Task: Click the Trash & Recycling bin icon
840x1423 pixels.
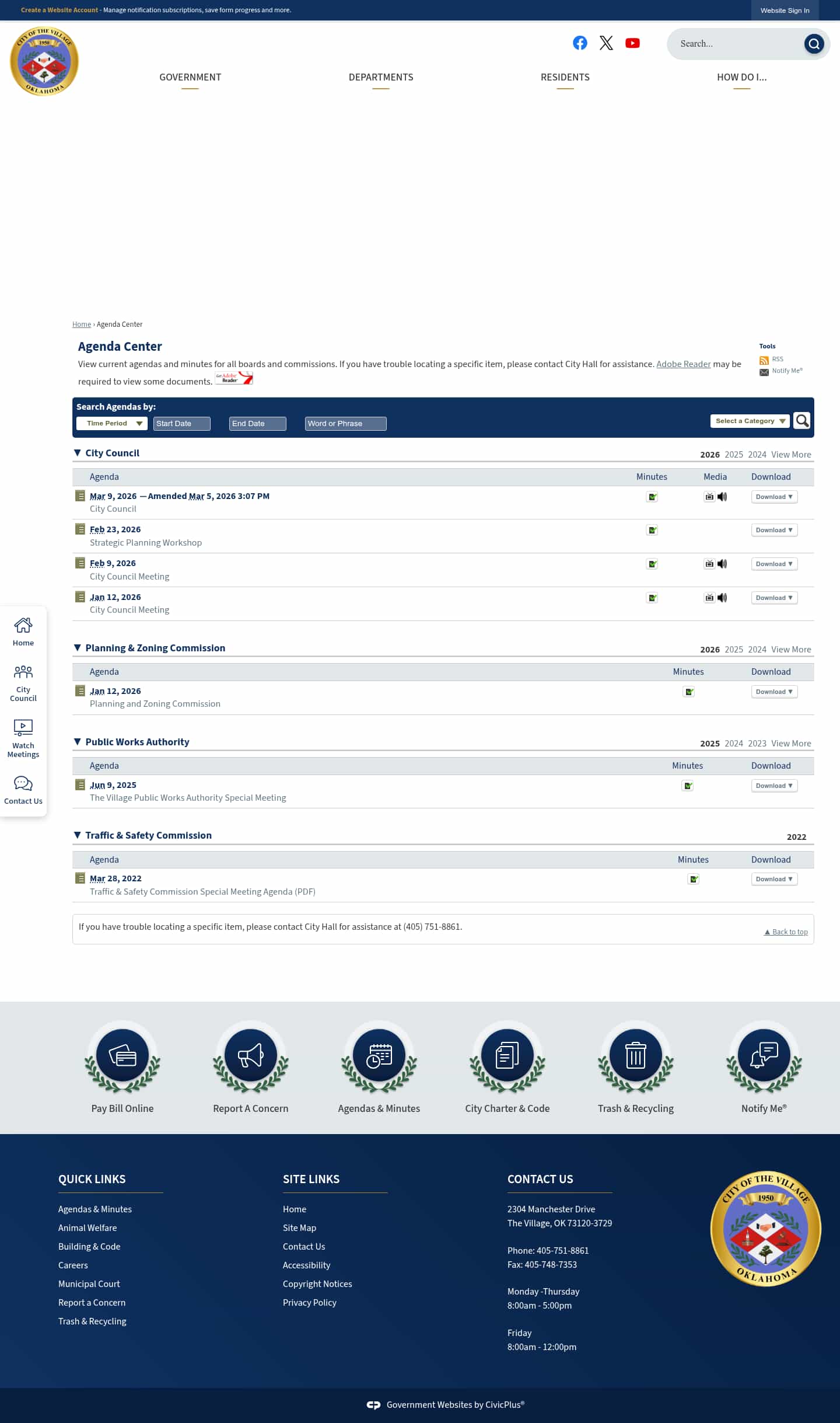Action: click(x=636, y=1056)
